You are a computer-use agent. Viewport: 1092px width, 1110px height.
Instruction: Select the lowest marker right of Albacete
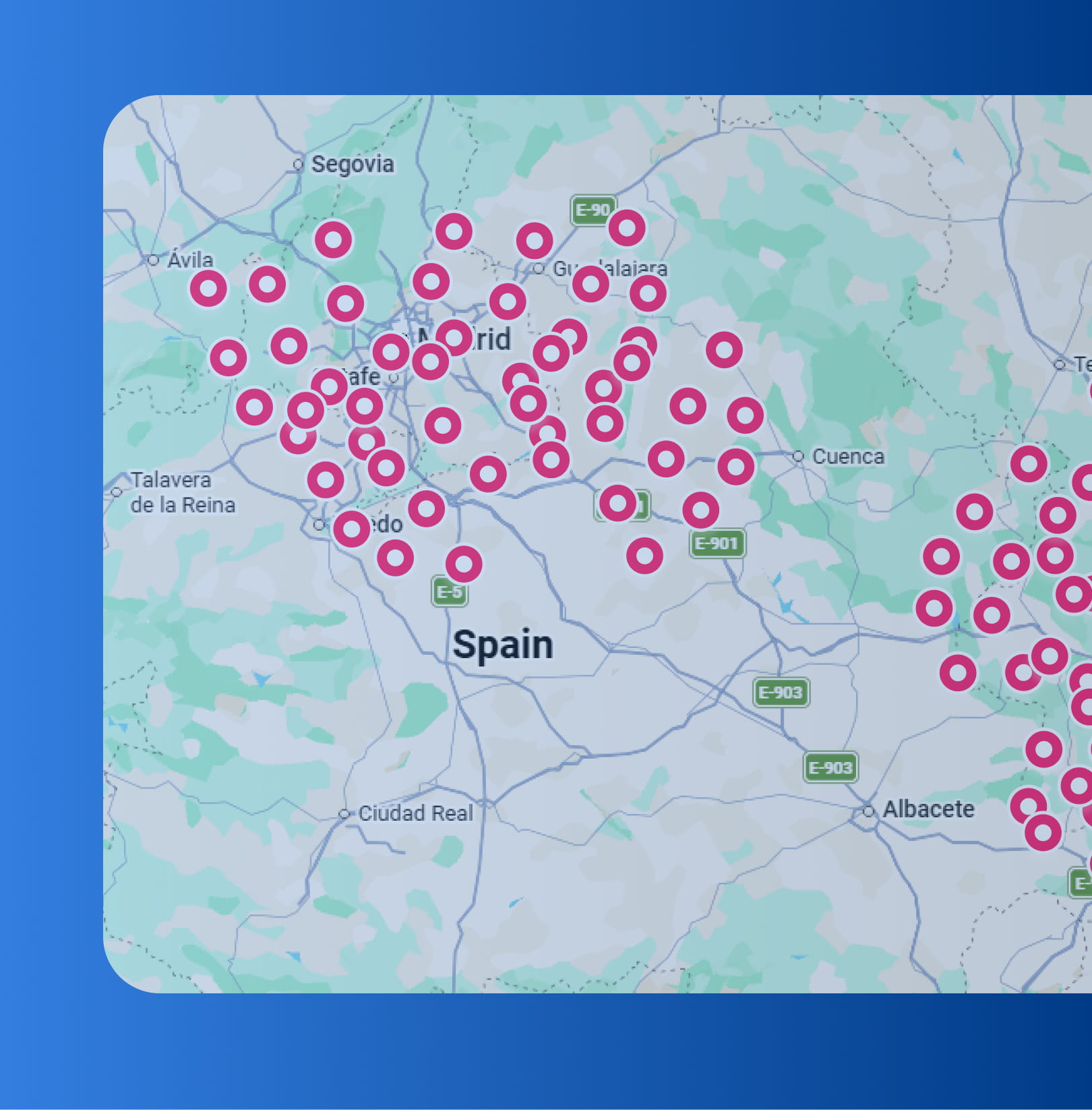pyautogui.click(x=1043, y=832)
